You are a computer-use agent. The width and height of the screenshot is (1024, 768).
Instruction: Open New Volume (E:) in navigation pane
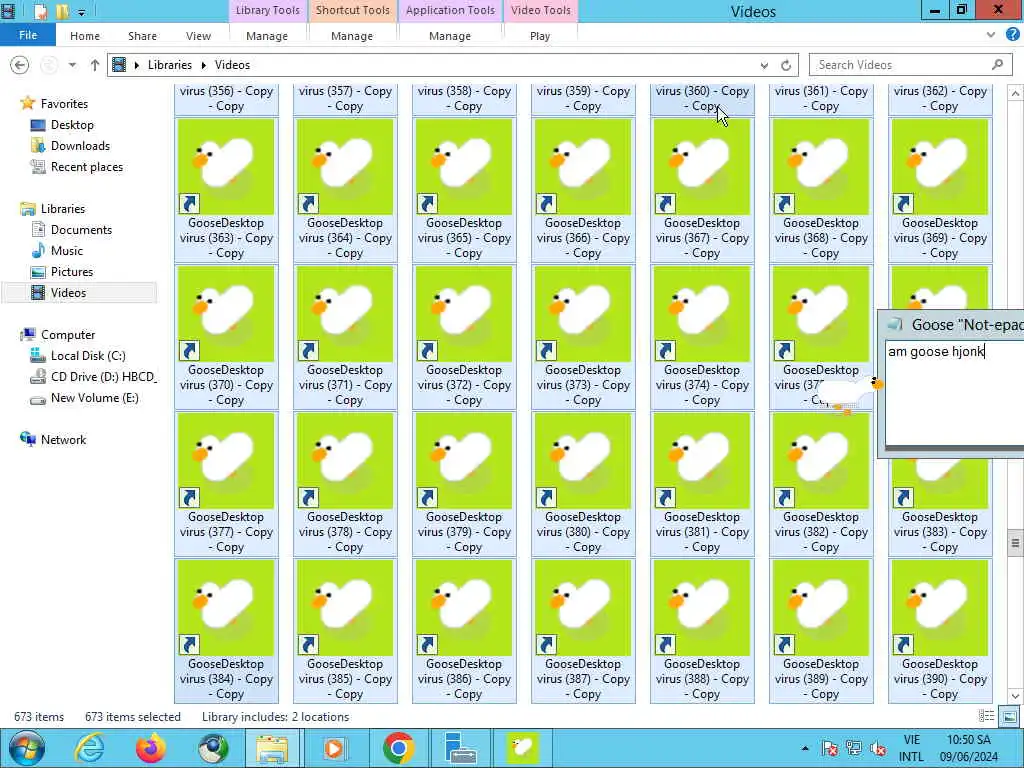(x=94, y=398)
